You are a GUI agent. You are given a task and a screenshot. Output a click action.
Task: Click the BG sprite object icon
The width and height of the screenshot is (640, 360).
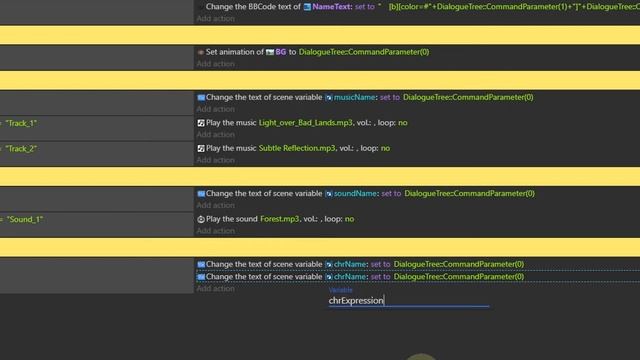(270, 52)
